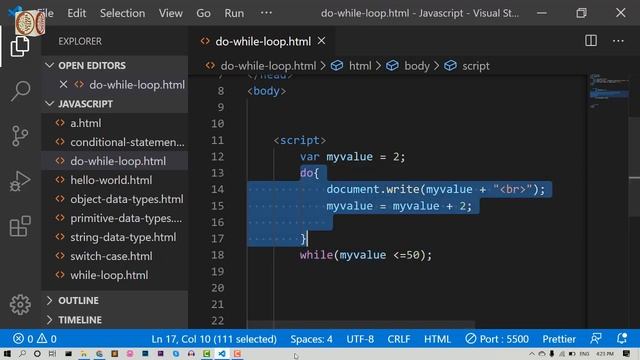640x360 pixels.
Task: Click the Prettier status bar item
Action: 559,339
